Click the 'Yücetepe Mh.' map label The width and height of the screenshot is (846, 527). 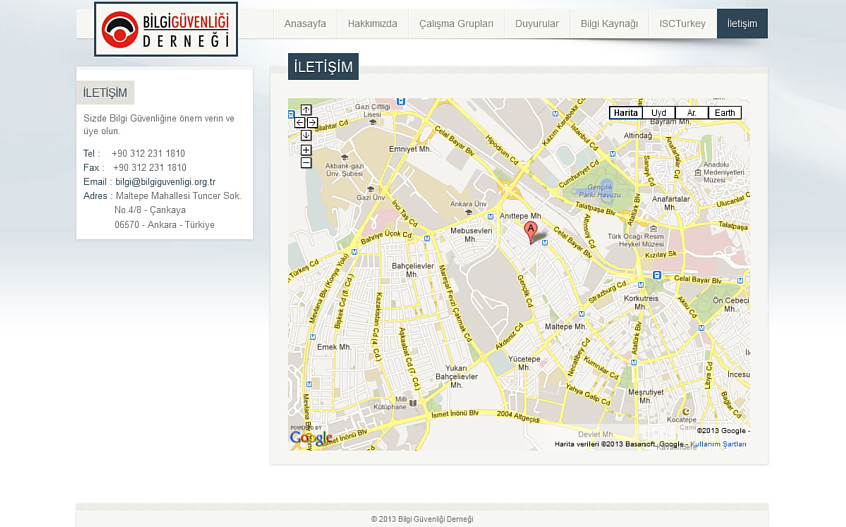click(524, 363)
